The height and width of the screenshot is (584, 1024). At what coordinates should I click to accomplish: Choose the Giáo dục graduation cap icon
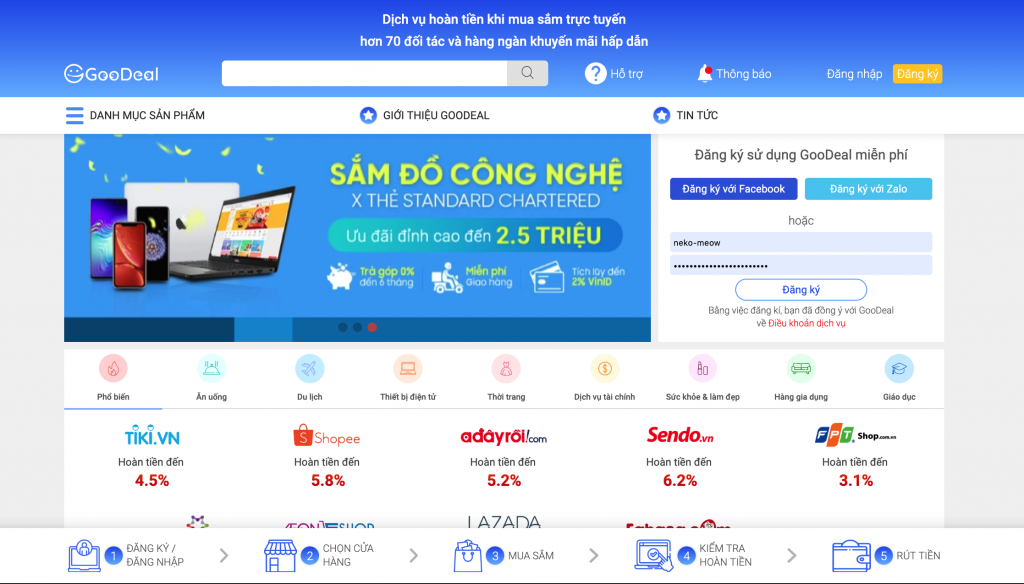(x=899, y=368)
